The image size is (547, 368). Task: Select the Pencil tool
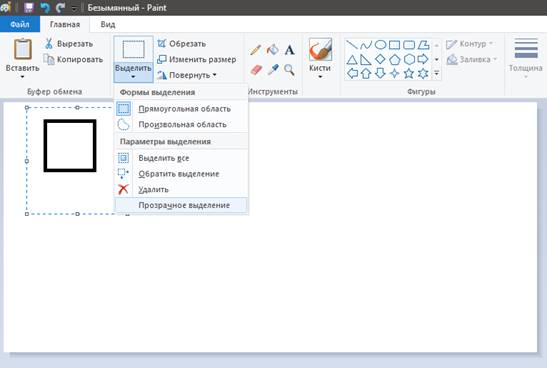click(x=256, y=50)
